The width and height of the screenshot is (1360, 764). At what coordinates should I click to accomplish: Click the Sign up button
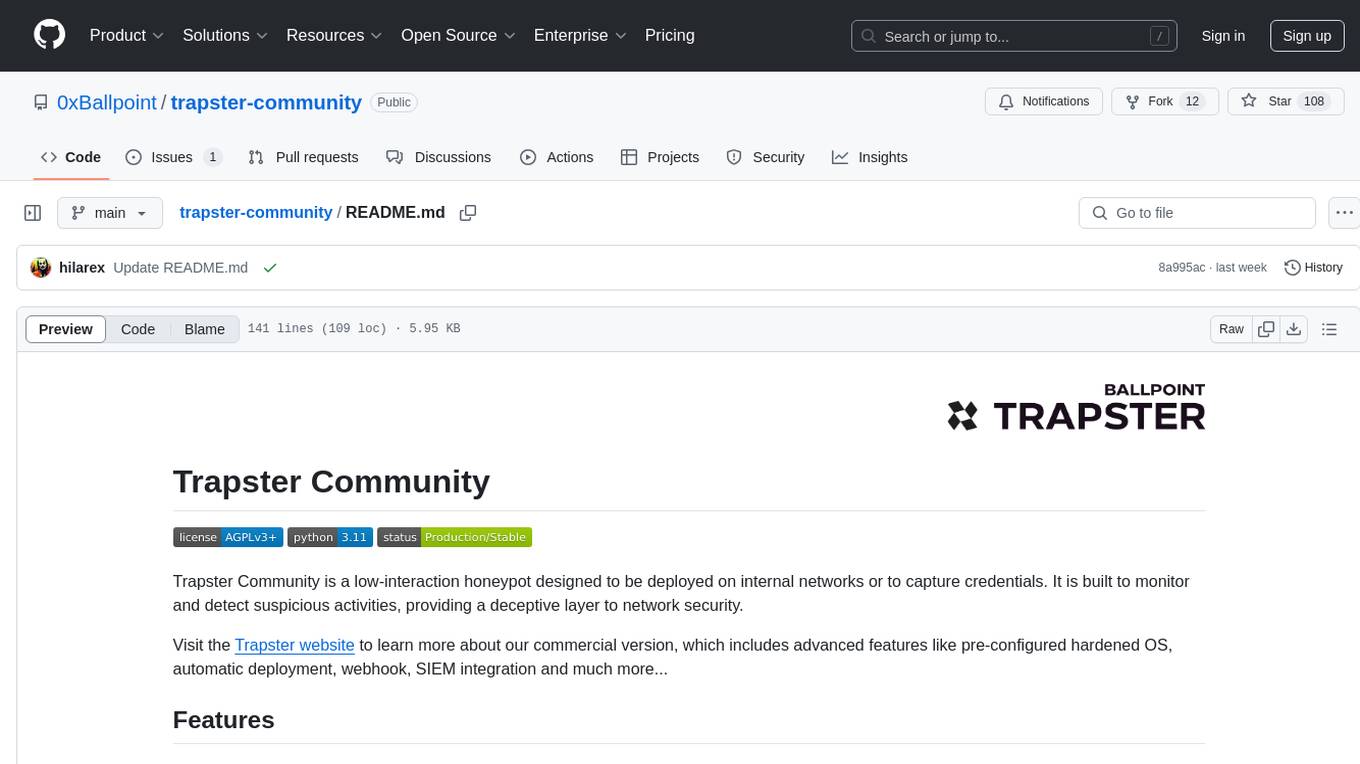pyautogui.click(x=1307, y=36)
